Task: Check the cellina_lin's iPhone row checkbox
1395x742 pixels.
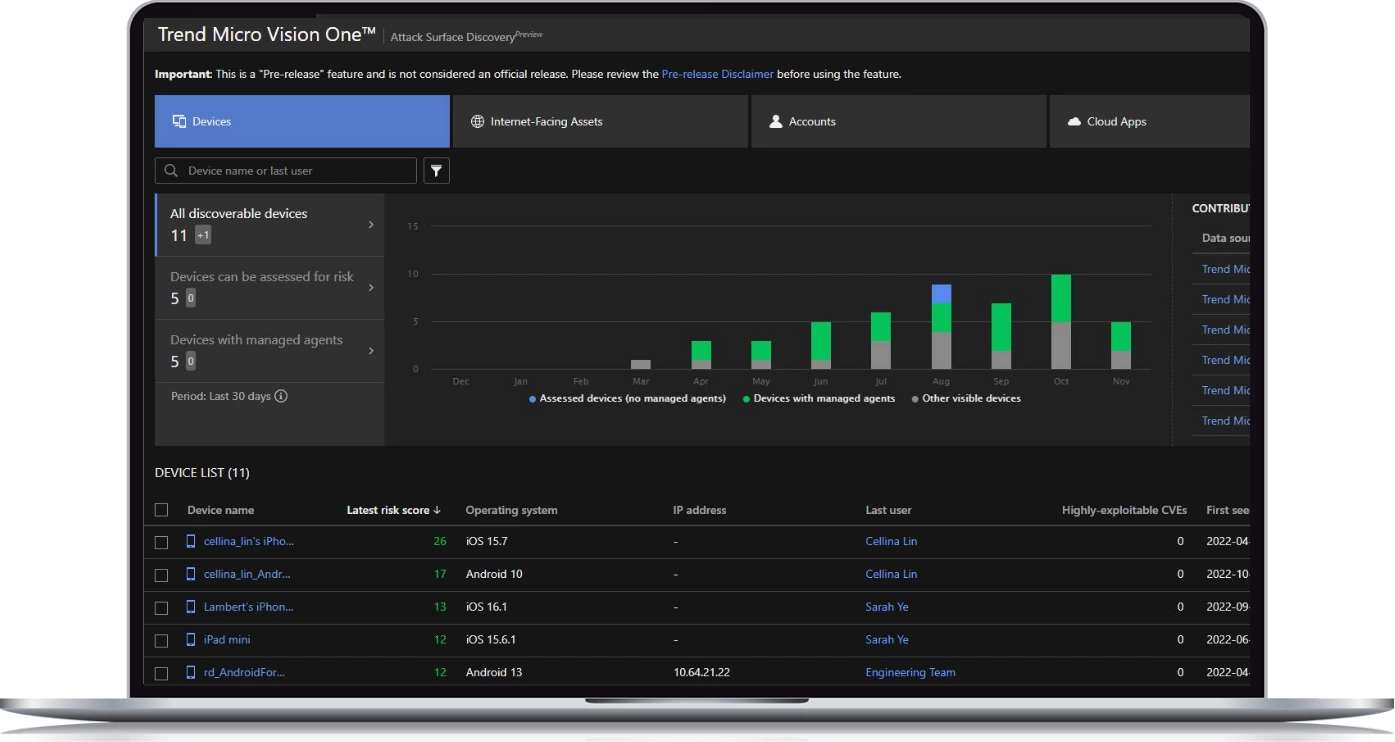Action: coord(162,542)
